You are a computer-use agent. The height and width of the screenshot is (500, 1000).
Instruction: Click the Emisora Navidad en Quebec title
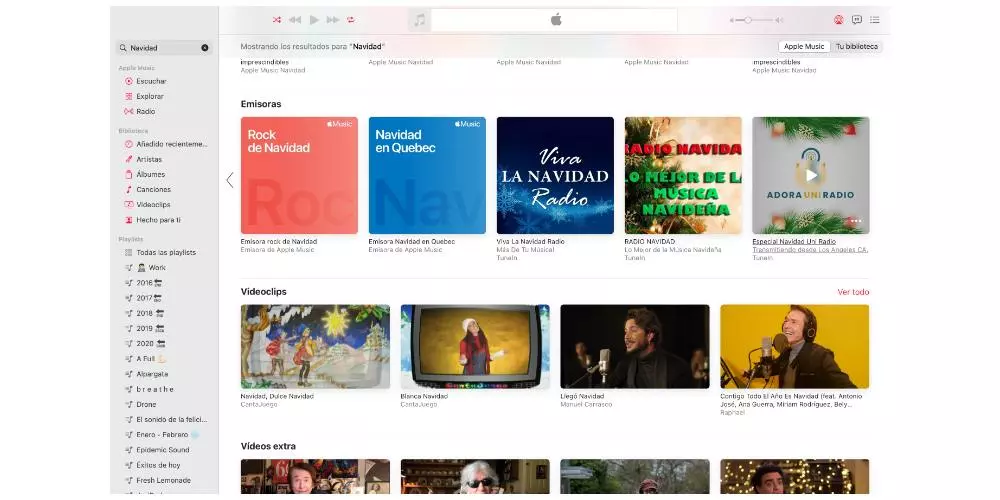tap(412, 242)
